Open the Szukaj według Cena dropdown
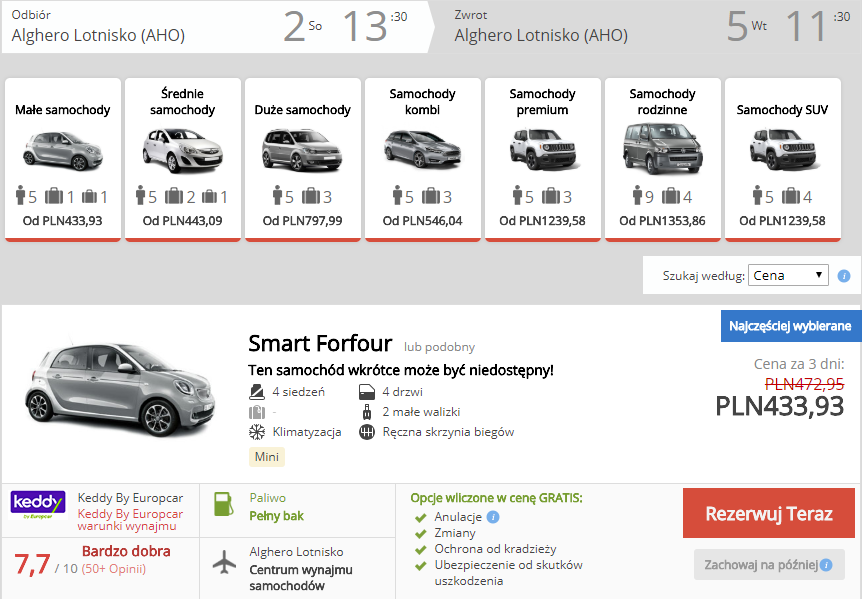Screen dimensions: 862x599 point(788,275)
